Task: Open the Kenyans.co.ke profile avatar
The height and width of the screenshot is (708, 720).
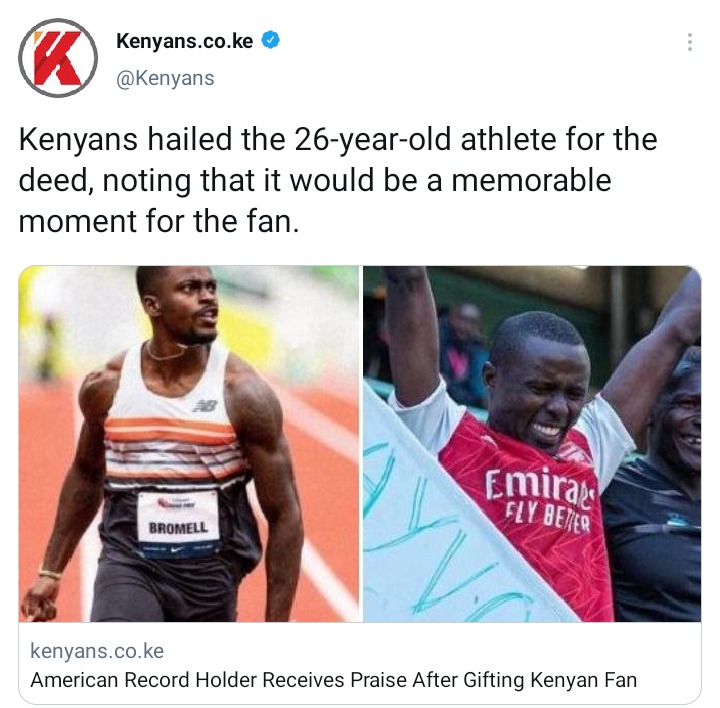Action: click(58, 58)
